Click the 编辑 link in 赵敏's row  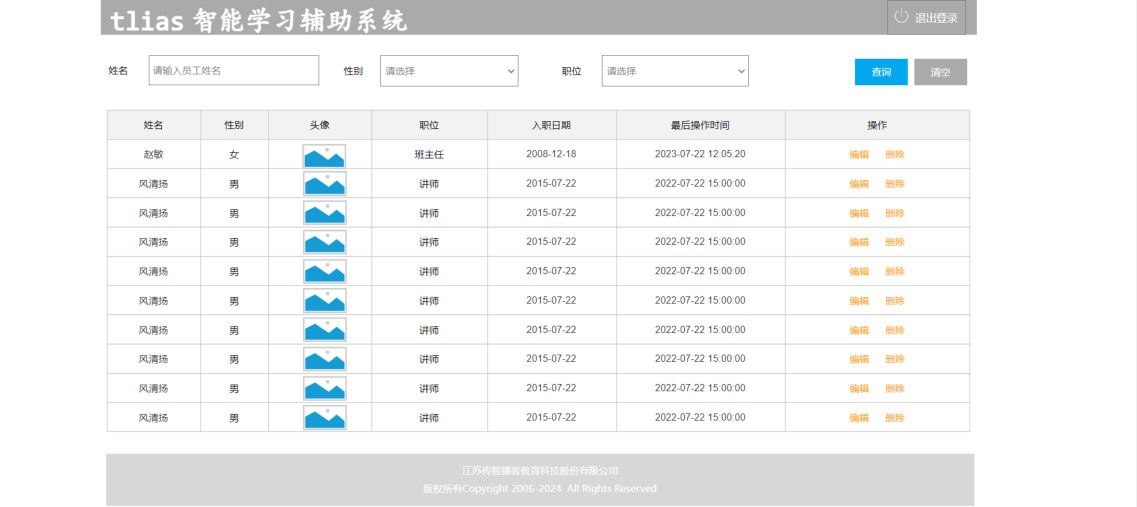coord(859,154)
